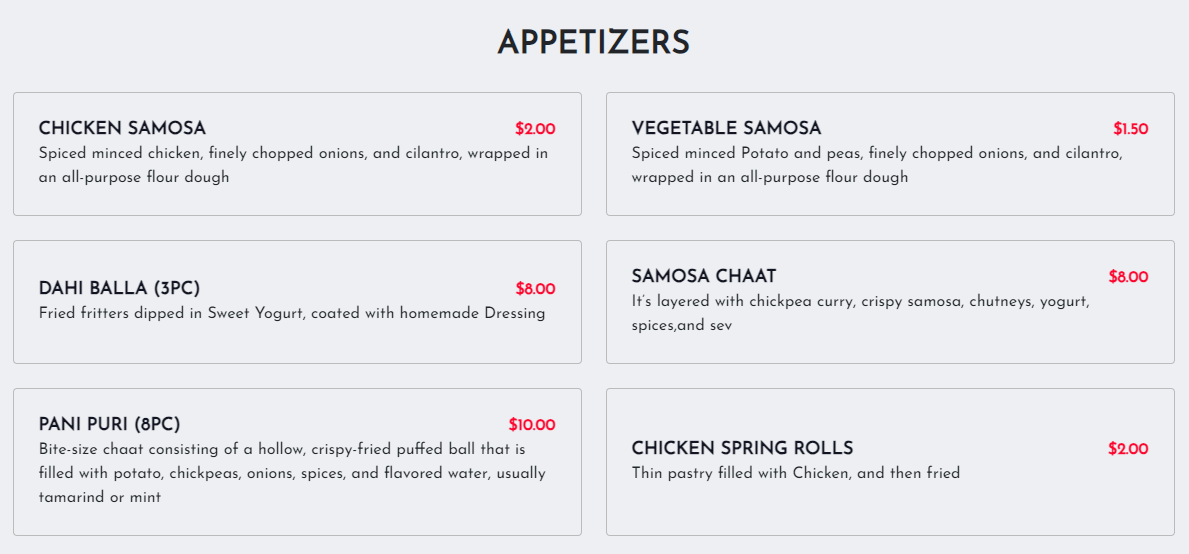Choose the Samosa Chaat item title
This screenshot has width=1189, height=554.
click(x=704, y=277)
